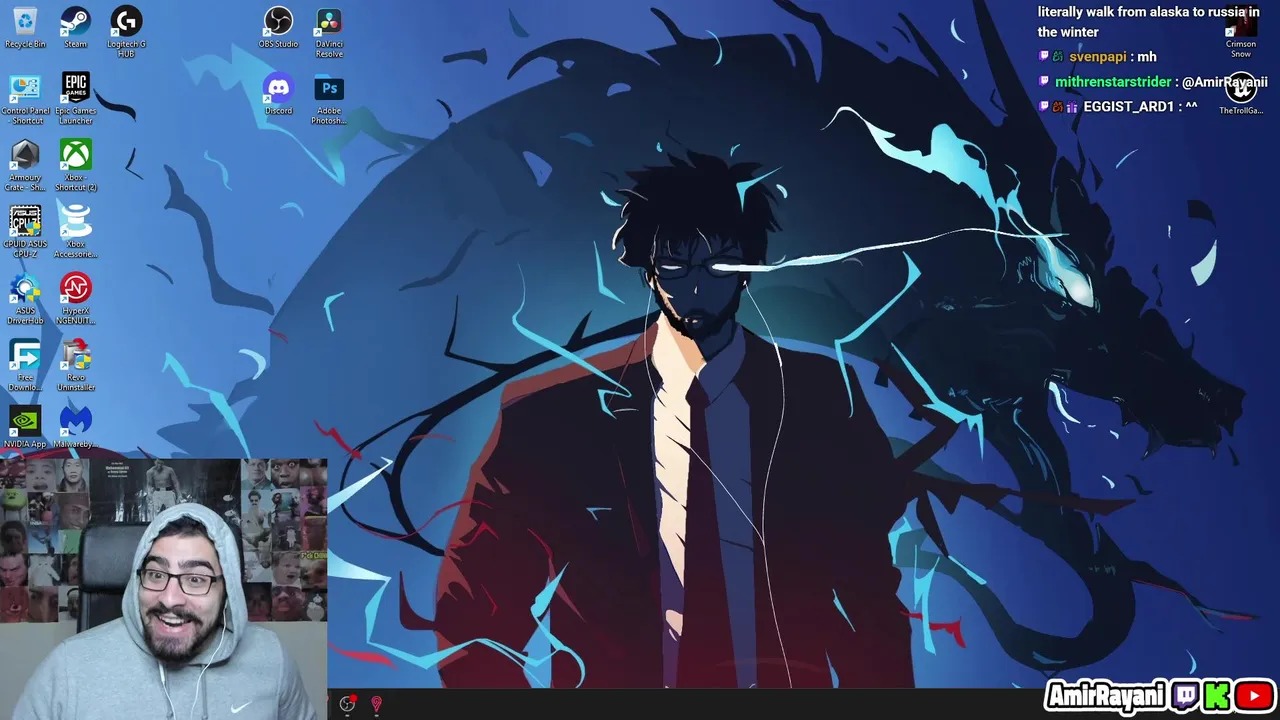1280x720 pixels.
Task: Launch OBS Studio from the desktop
Action: [278, 27]
